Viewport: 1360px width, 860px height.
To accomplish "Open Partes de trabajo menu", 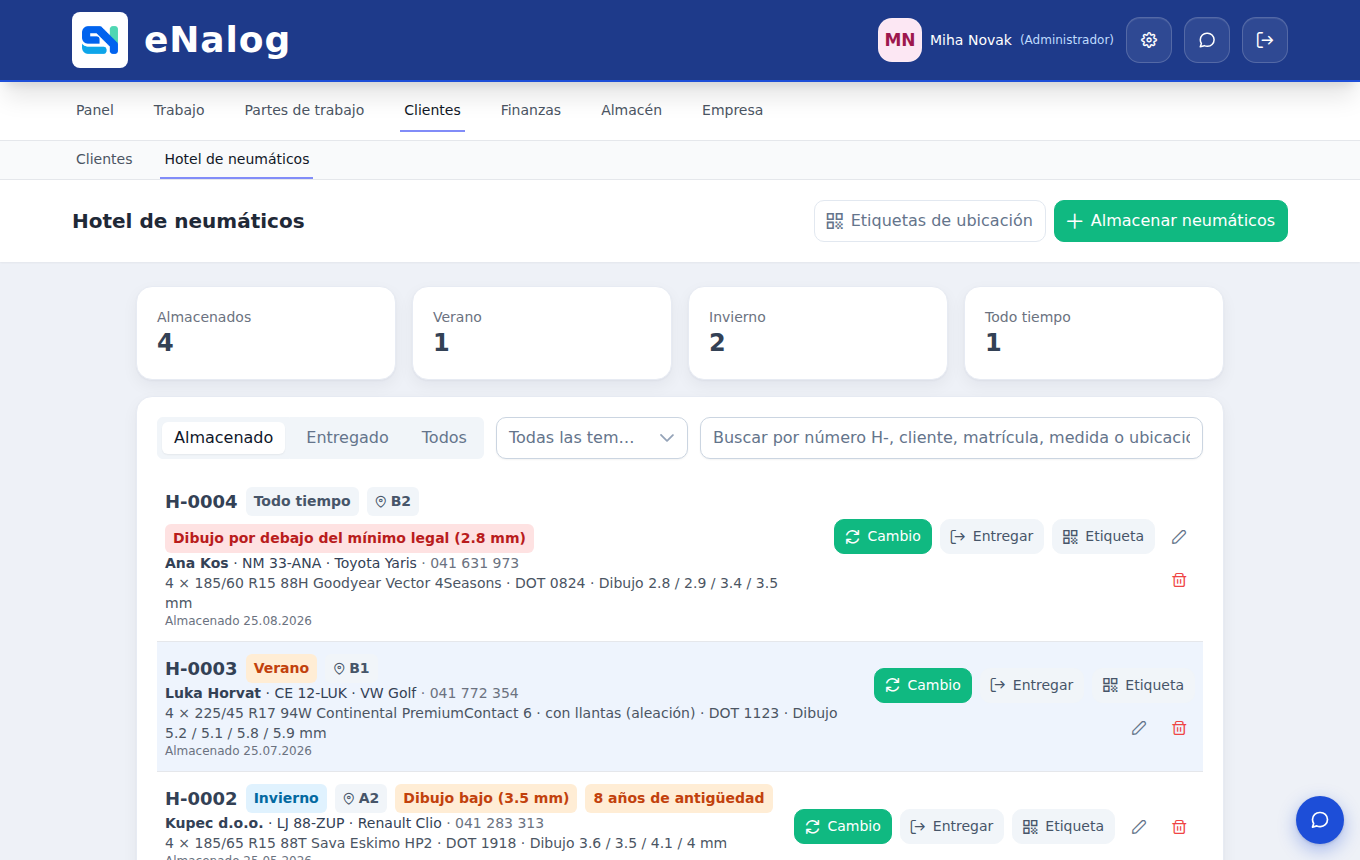I will pos(304,110).
